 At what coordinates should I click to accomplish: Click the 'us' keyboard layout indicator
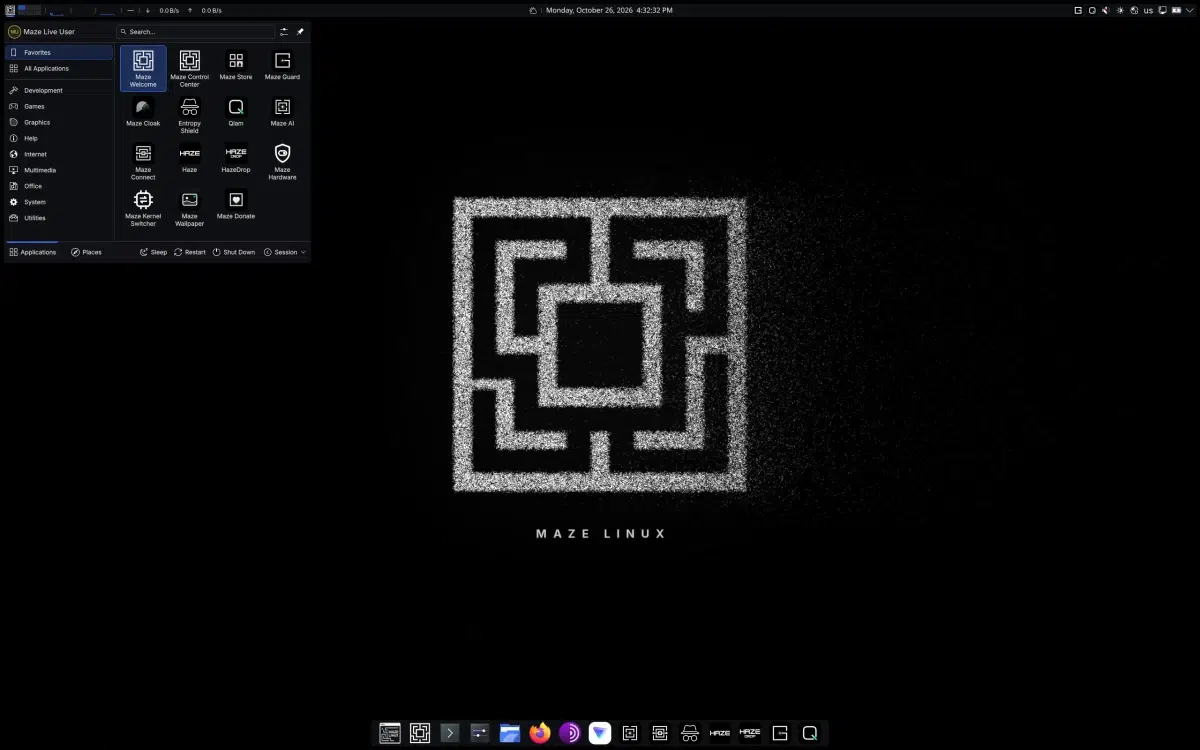coord(1148,10)
